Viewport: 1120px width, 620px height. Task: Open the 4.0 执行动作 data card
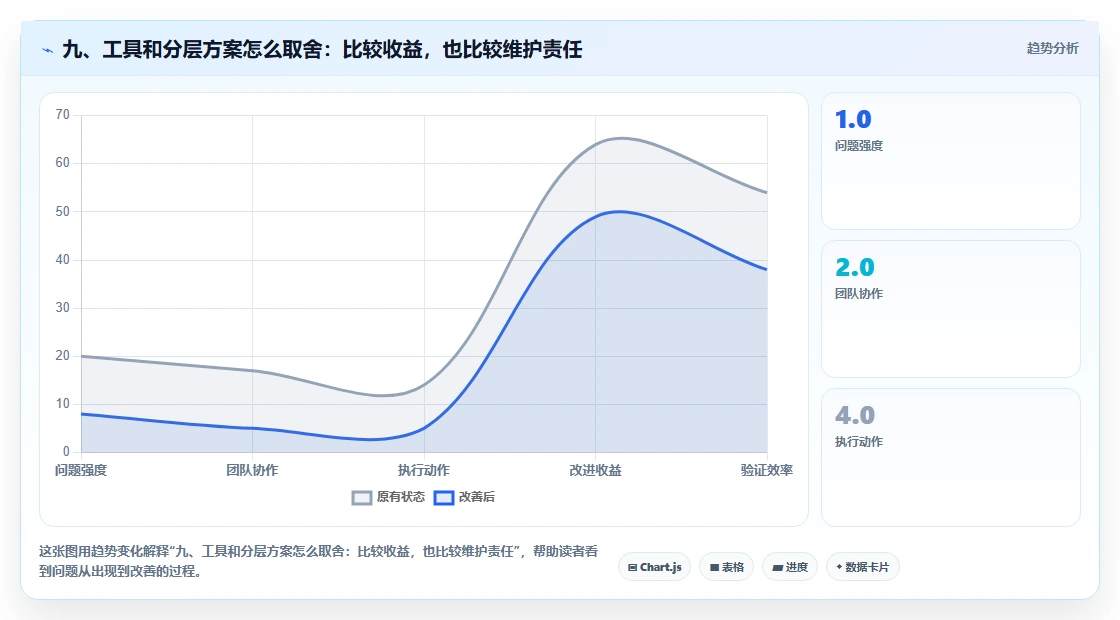951,457
